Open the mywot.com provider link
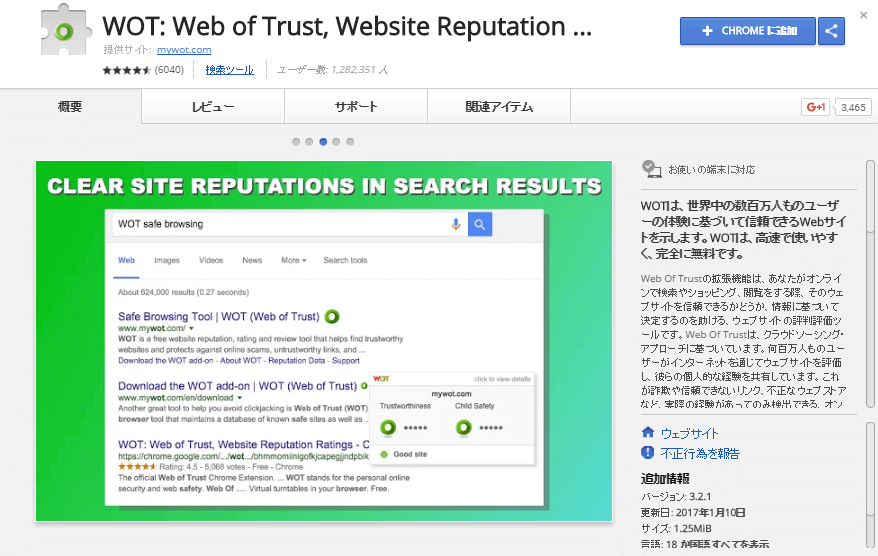 [184, 50]
